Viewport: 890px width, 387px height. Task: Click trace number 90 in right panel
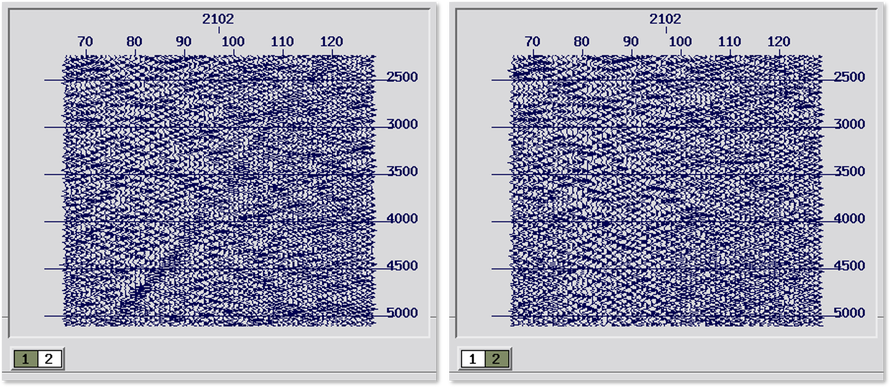pyautogui.click(x=631, y=41)
